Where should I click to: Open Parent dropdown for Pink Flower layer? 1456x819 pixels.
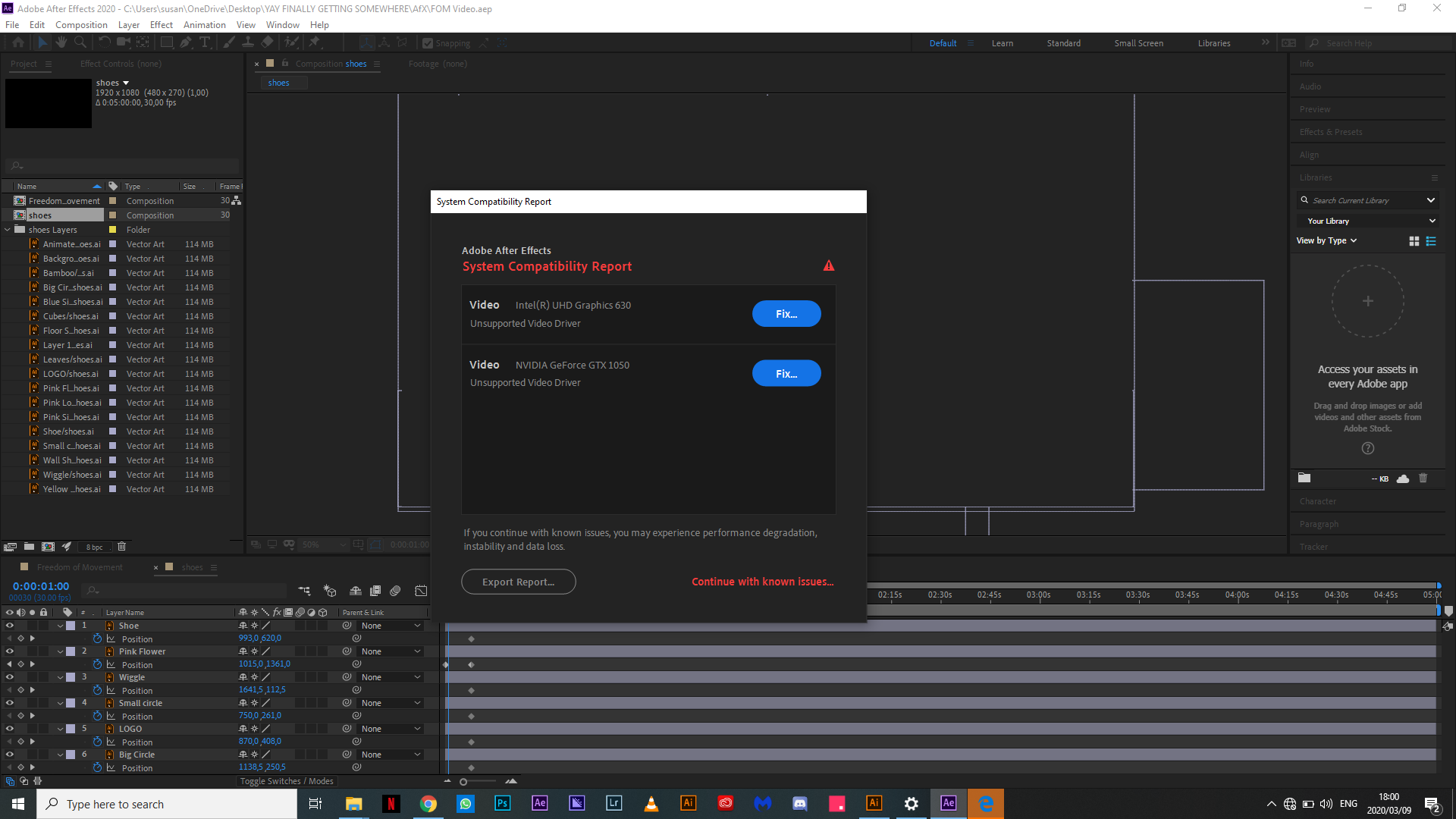pyautogui.click(x=391, y=651)
